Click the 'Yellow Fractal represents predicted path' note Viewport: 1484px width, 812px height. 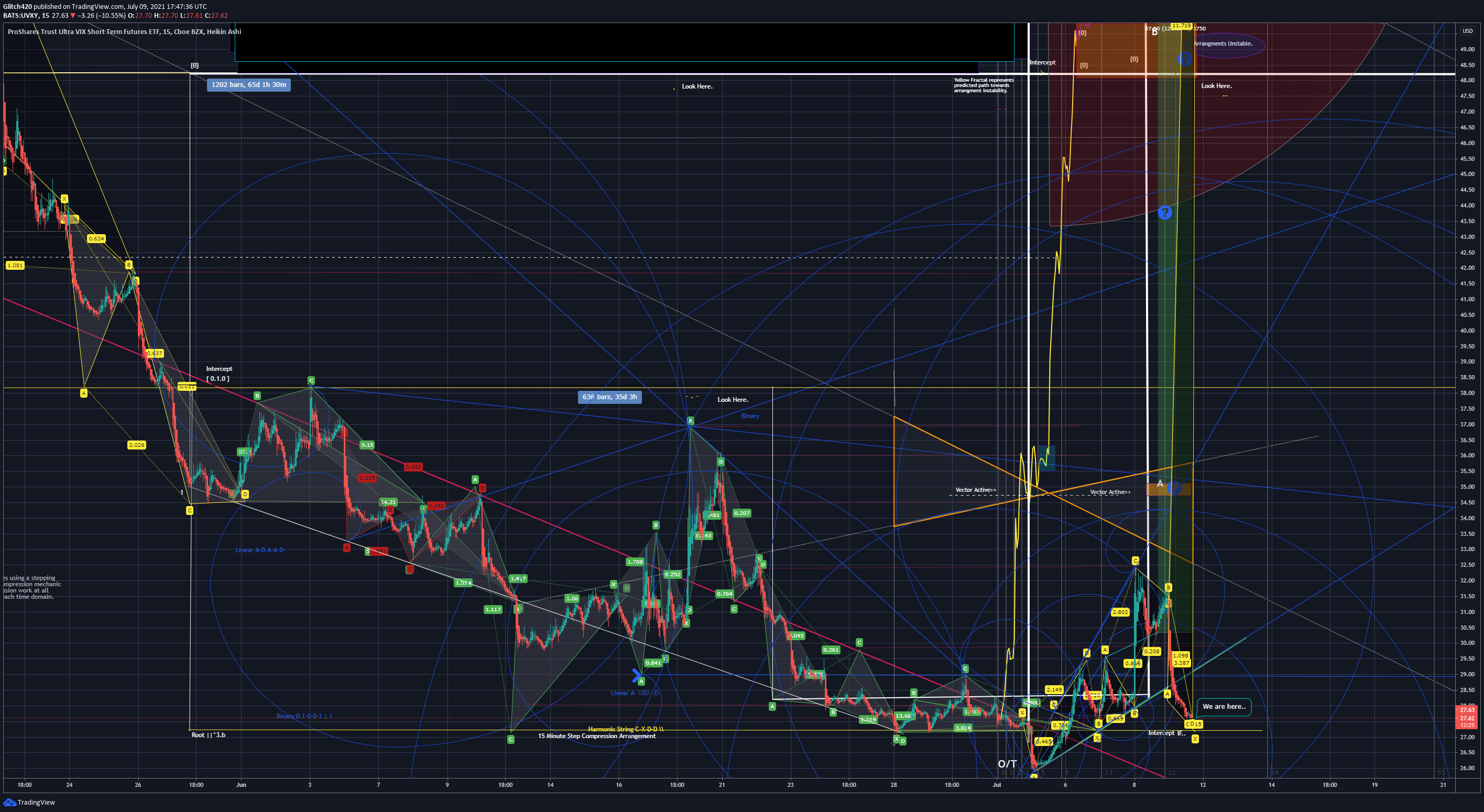(x=984, y=85)
